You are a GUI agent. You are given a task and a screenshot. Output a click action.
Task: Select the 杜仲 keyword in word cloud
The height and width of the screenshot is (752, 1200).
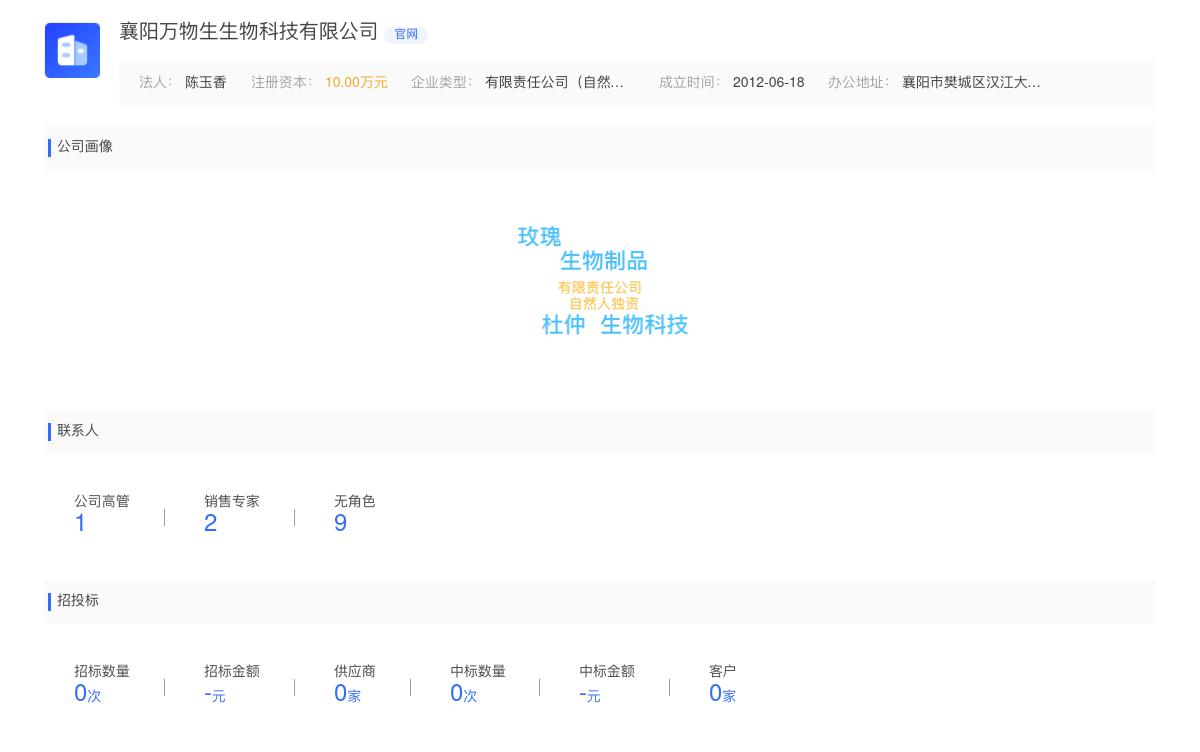(x=563, y=325)
